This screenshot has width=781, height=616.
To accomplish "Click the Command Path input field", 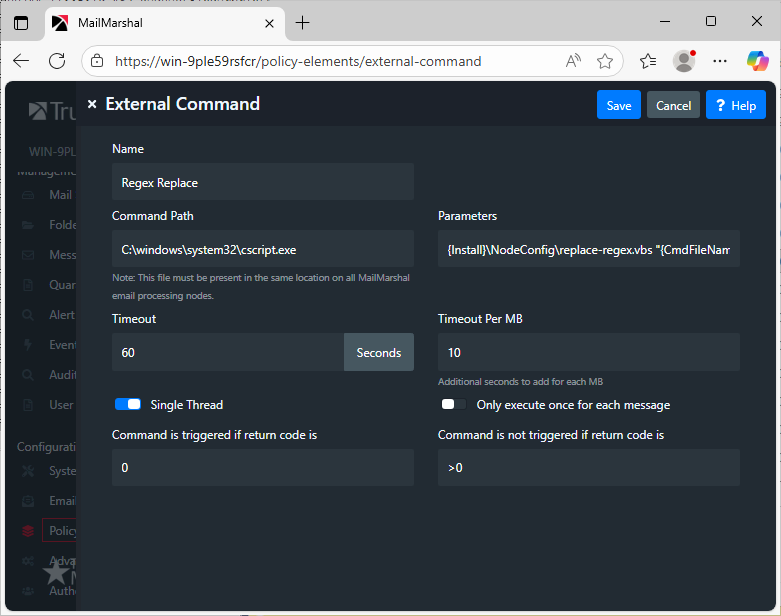I will tap(262, 248).
